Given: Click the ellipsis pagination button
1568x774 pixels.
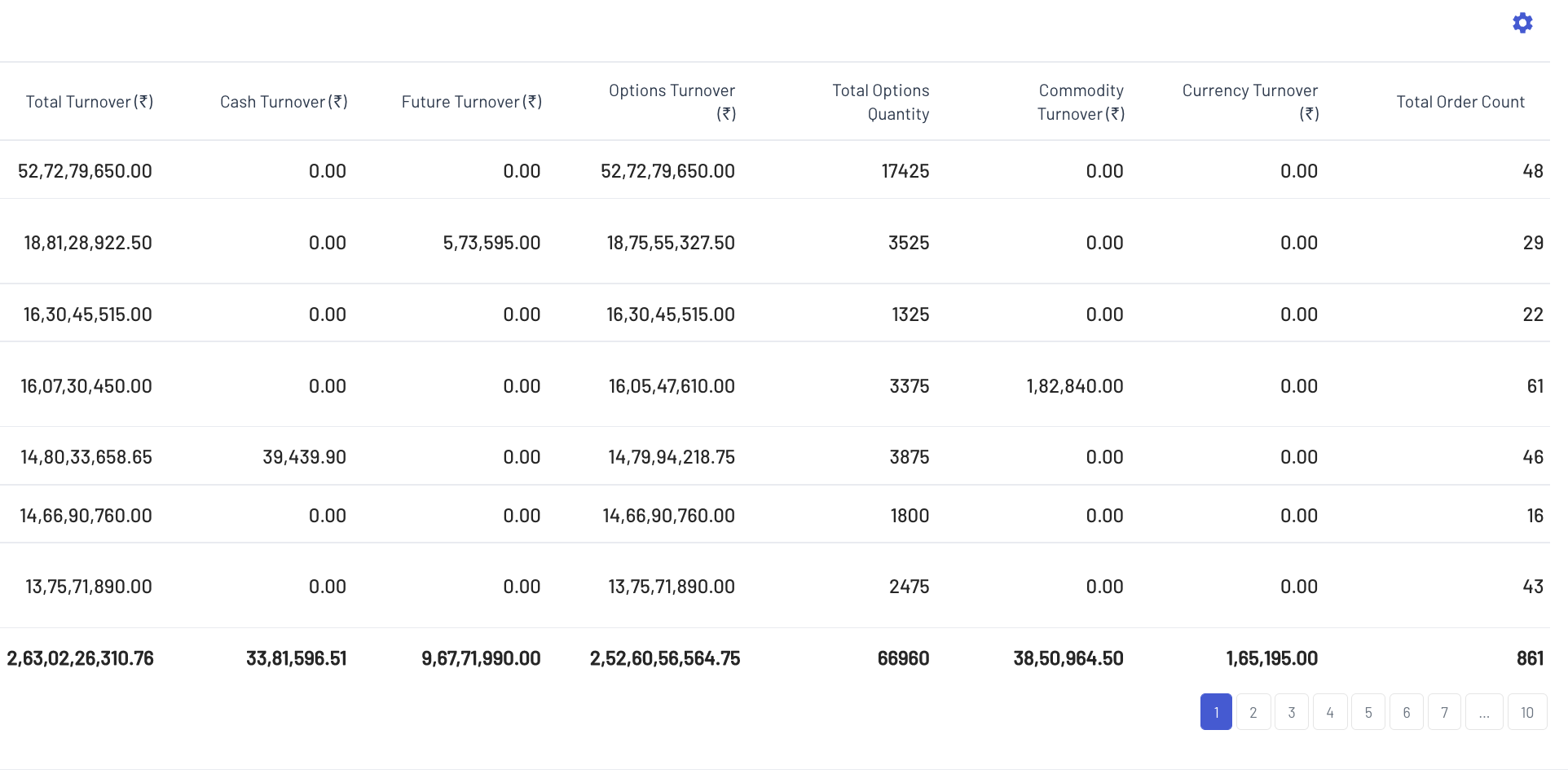Looking at the screenshot, I should point(1484,712).
